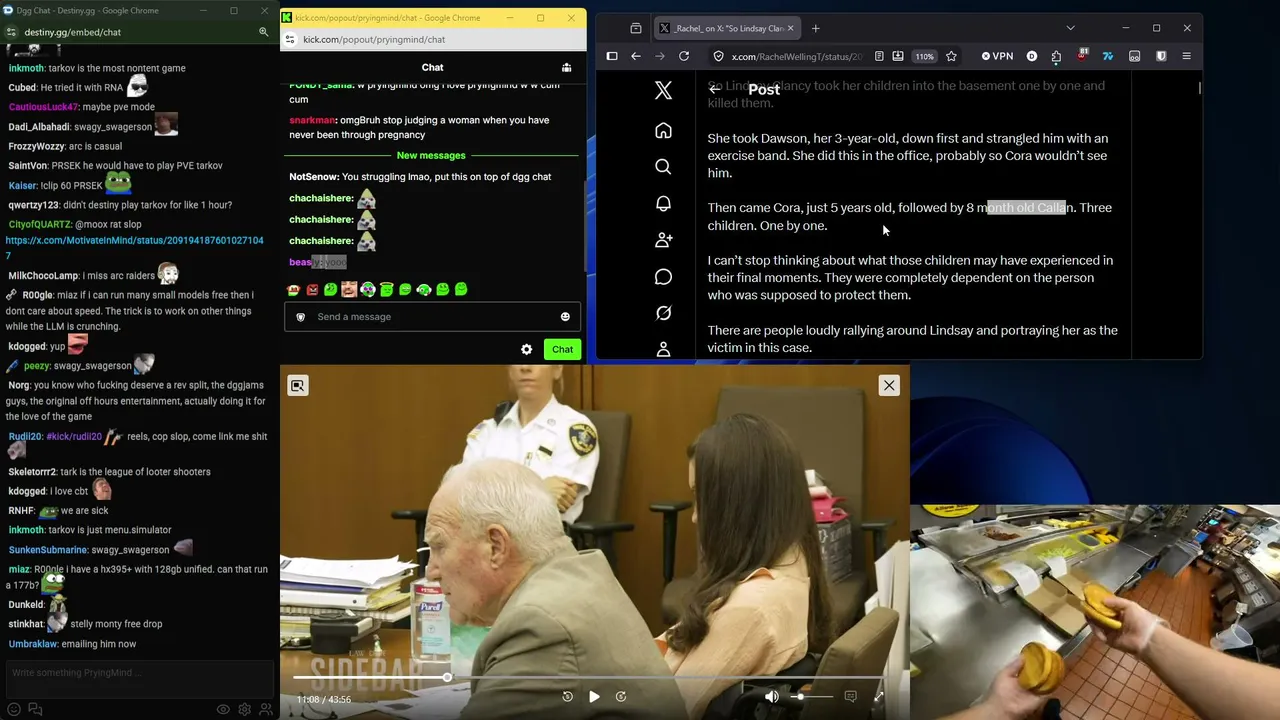Image resolution: width=1280 pixels, height=720 pixels.
Task: Rewind the video a few seconds
Action: pyautogui.click(x=567, y=697)
